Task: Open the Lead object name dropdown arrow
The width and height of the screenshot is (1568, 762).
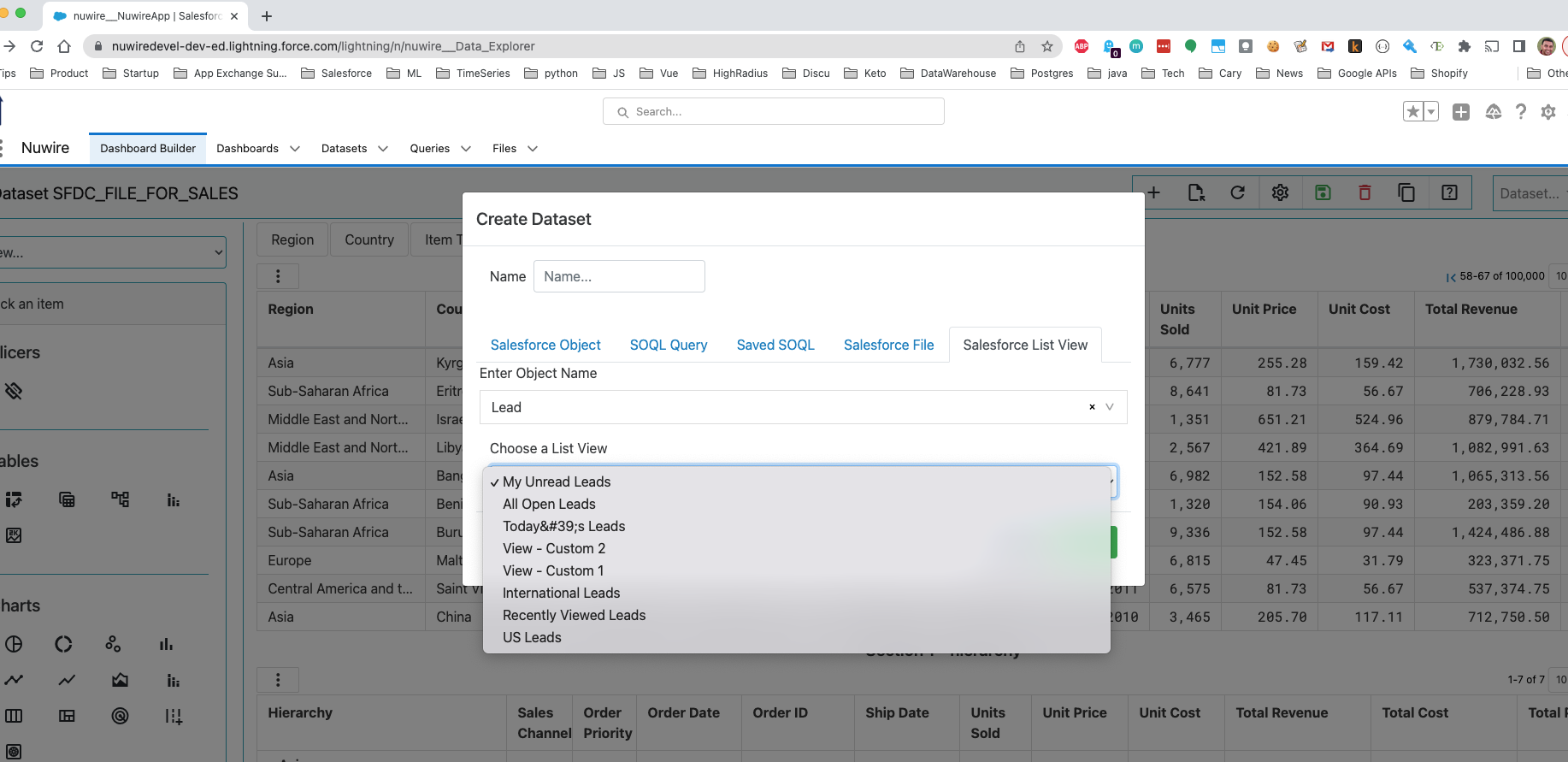Action: pos(1110,407)
